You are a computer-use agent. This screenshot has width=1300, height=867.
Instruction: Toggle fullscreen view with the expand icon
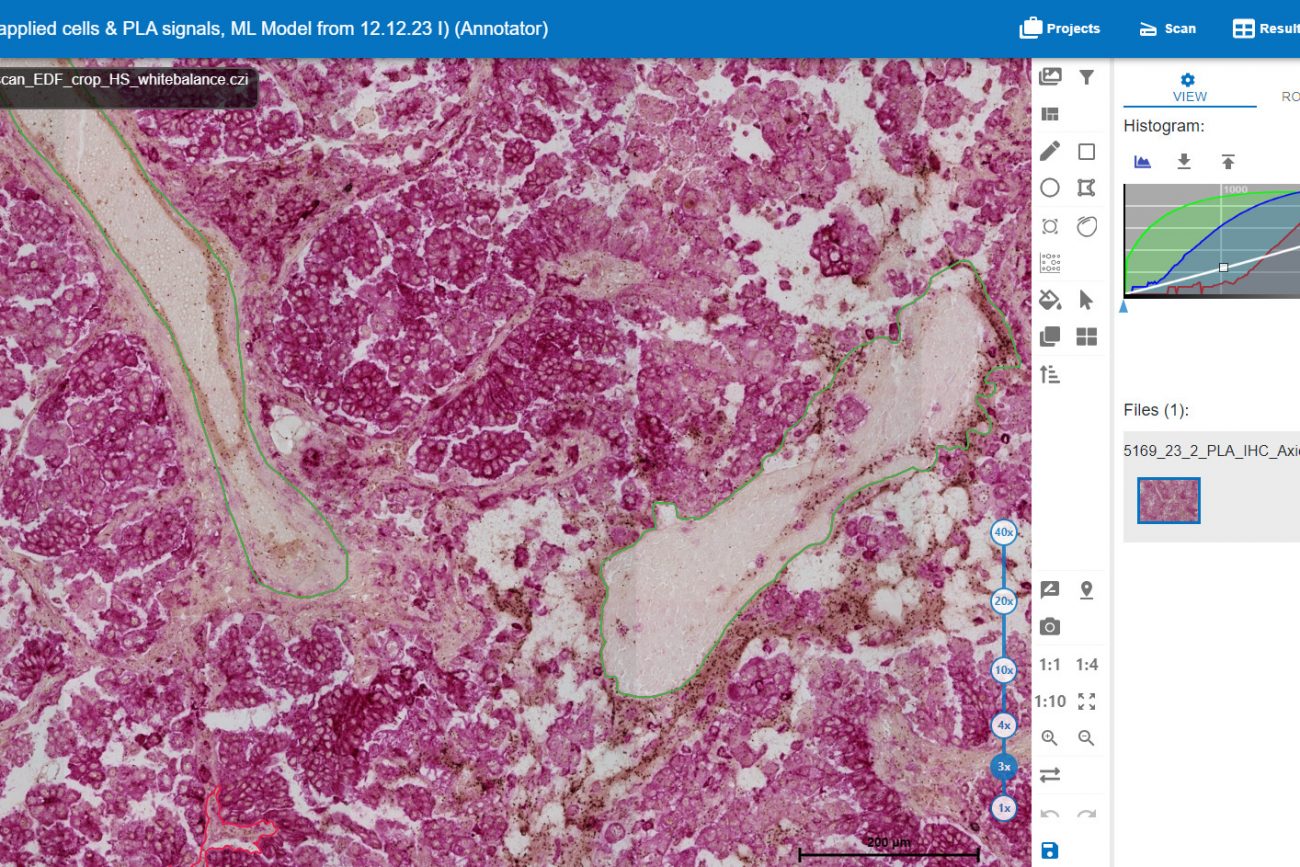(x=1086, y=701)
